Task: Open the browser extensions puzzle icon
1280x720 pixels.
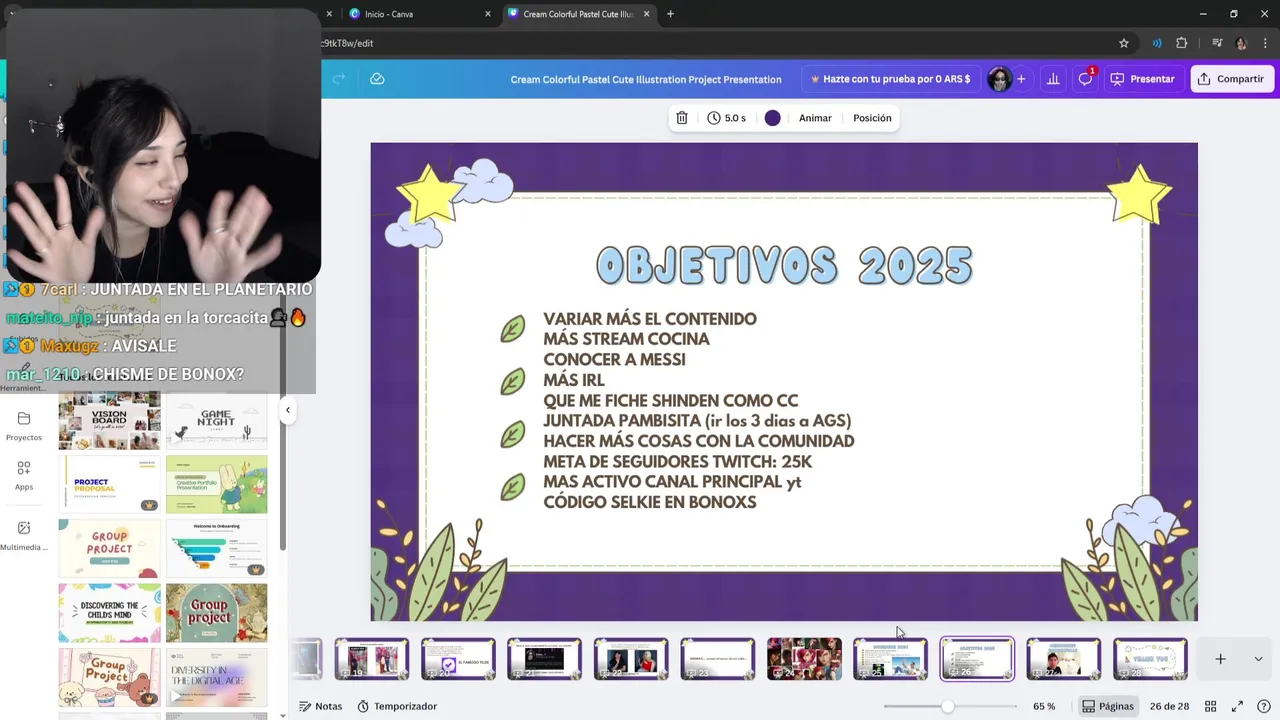Action: (1182, 43)
